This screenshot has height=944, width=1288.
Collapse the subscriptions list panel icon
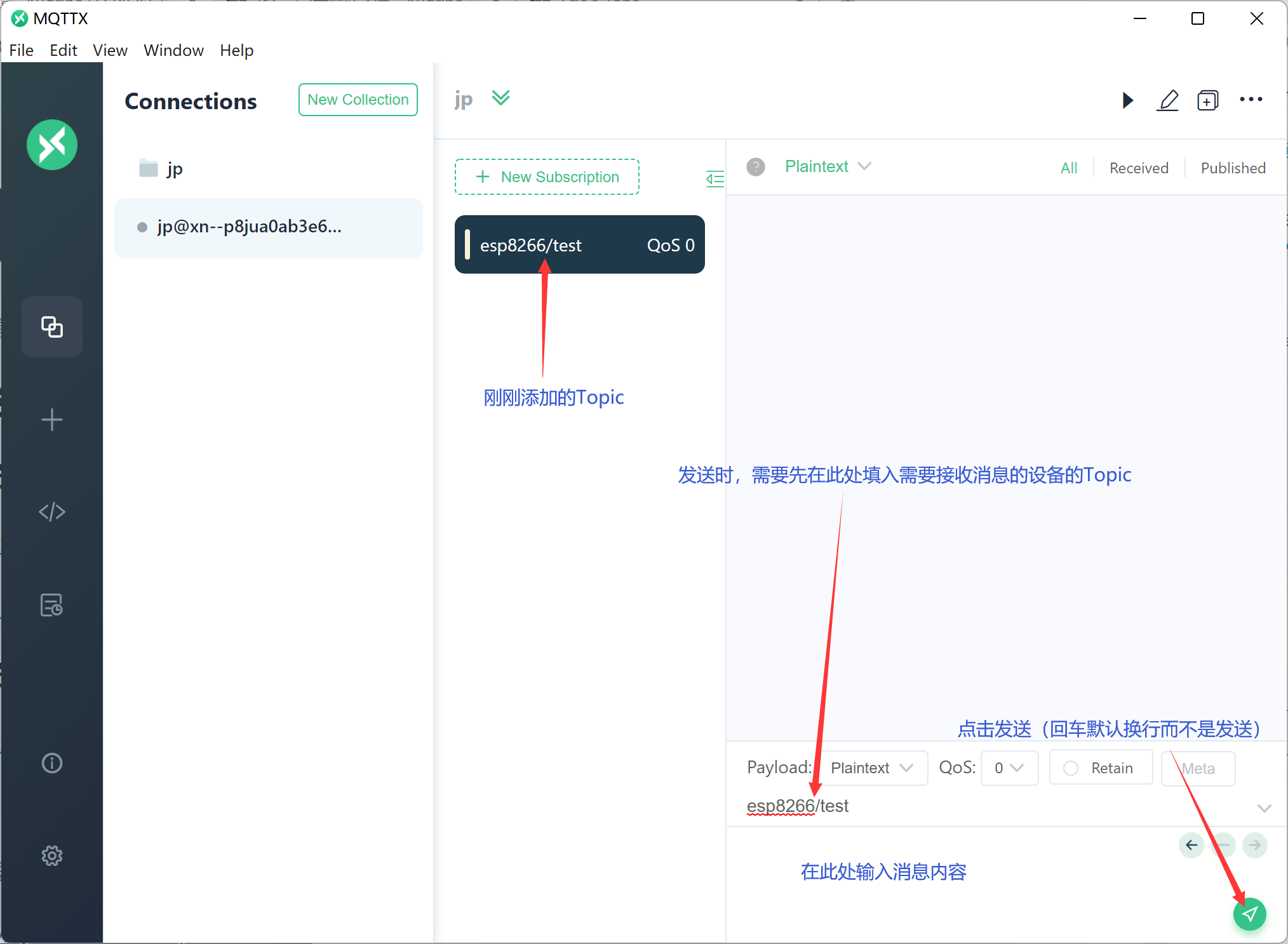(x=714, y=179)
